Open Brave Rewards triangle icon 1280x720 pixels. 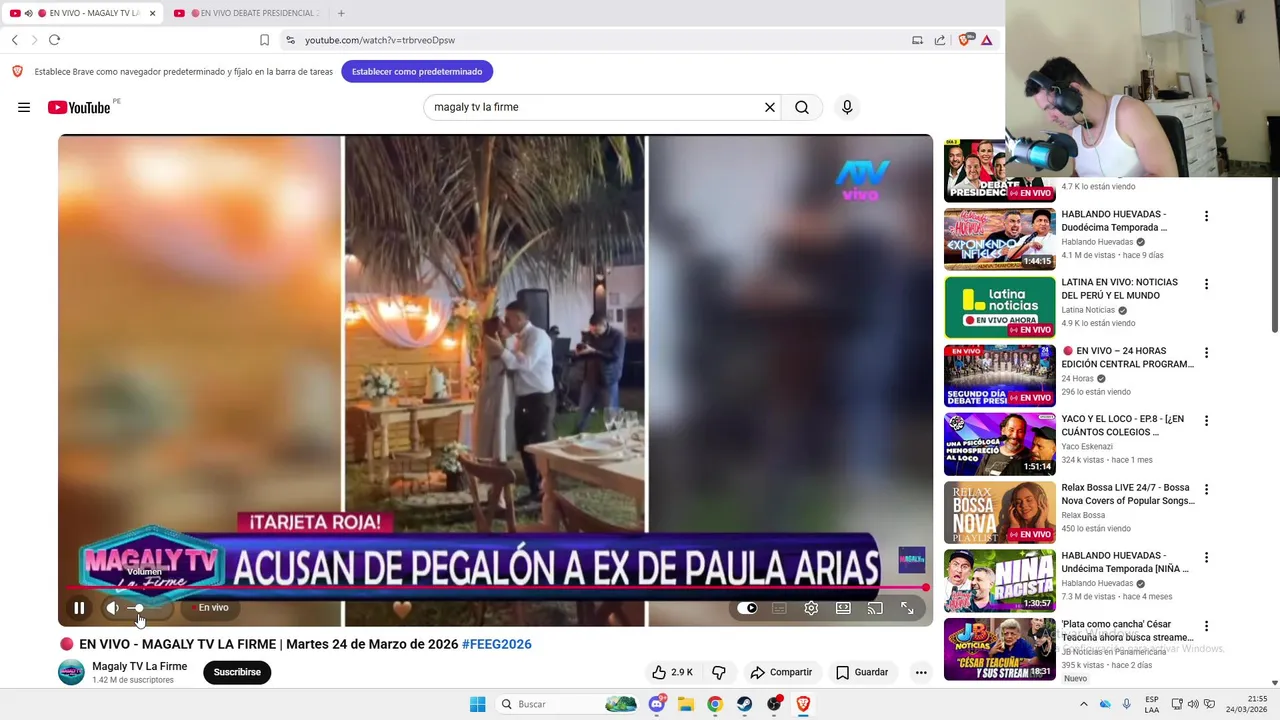(986, 40)
